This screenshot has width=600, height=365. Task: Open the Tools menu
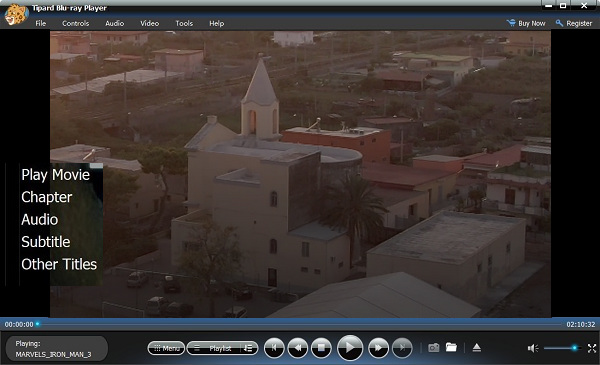click(x=184, y=23)
